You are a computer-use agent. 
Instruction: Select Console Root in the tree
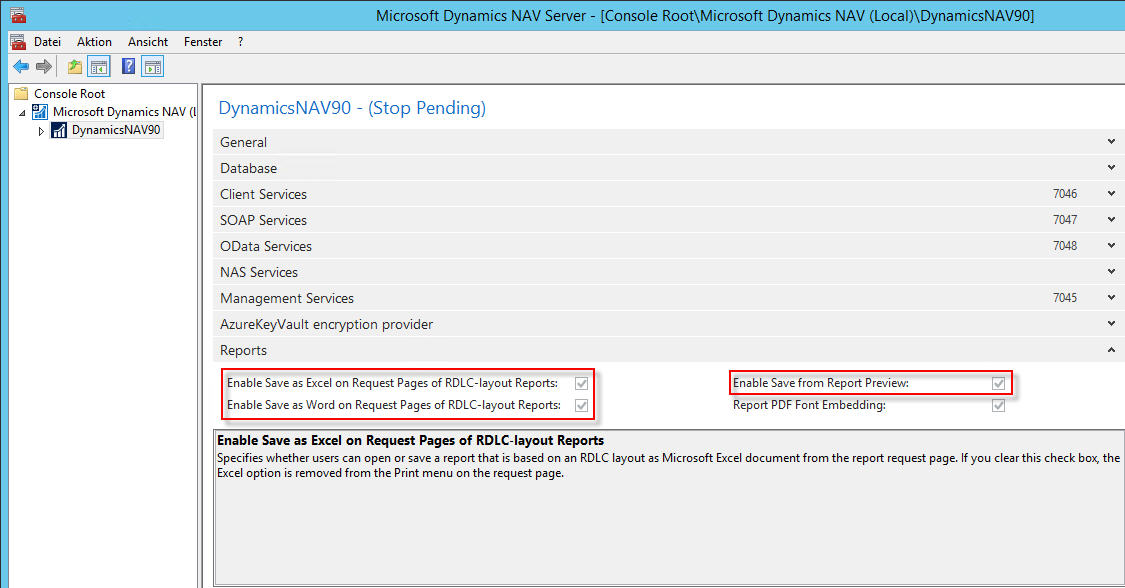click(x=70, y=93)
